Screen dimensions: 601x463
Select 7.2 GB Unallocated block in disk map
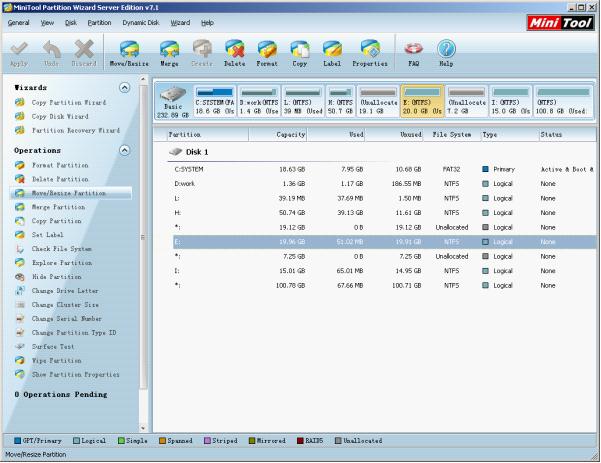pos(466,101)
